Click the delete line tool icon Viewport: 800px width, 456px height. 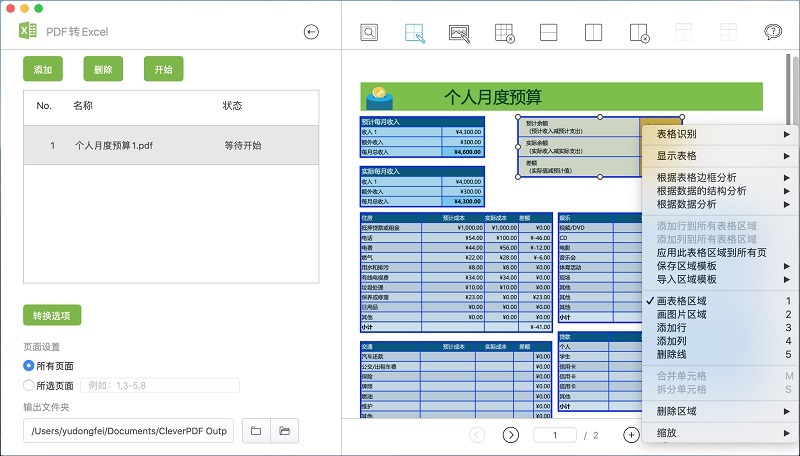[x=639, y=33]
